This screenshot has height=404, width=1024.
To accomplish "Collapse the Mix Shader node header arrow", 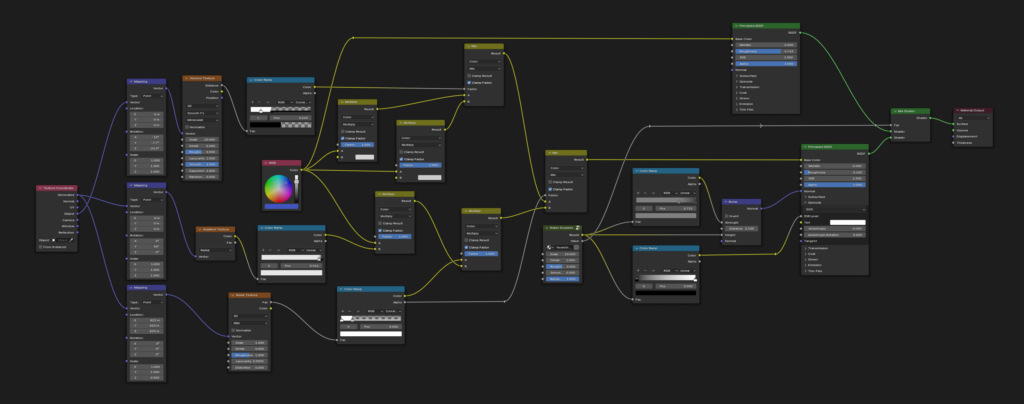I will point(896,111).
